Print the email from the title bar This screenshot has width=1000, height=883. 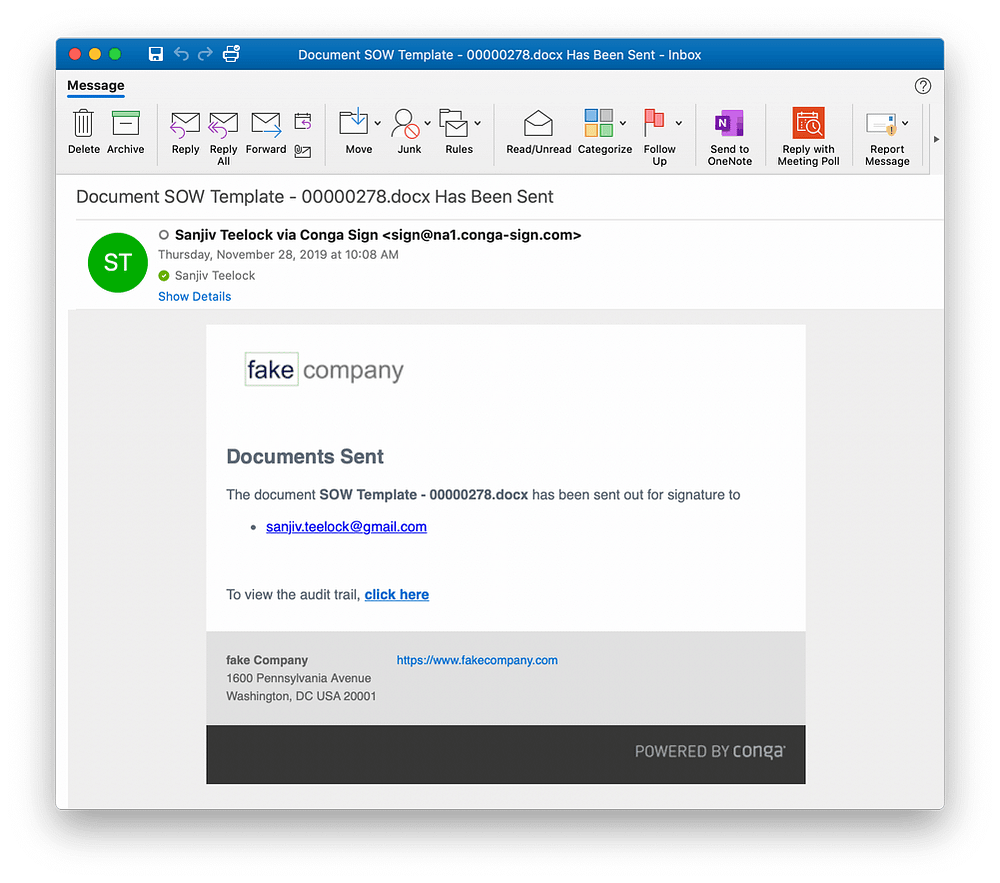(x=231, y=54)
